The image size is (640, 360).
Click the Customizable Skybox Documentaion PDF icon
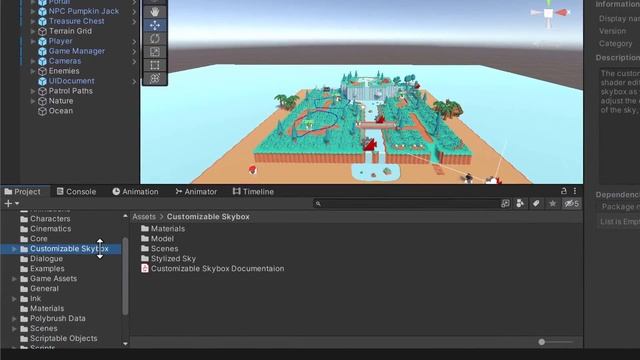pos(144,268)
